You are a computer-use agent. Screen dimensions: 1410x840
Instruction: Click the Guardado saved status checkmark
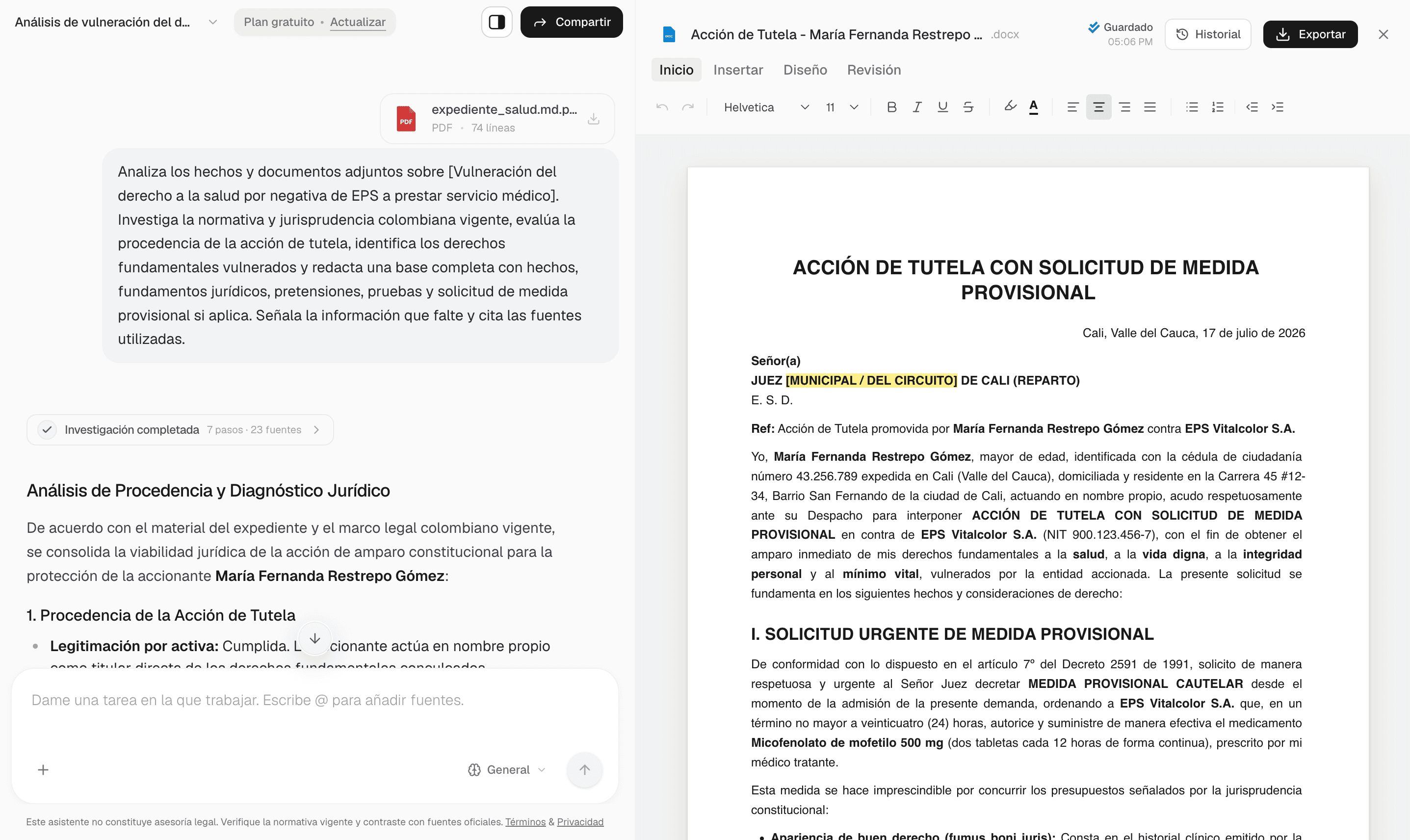1093,26
